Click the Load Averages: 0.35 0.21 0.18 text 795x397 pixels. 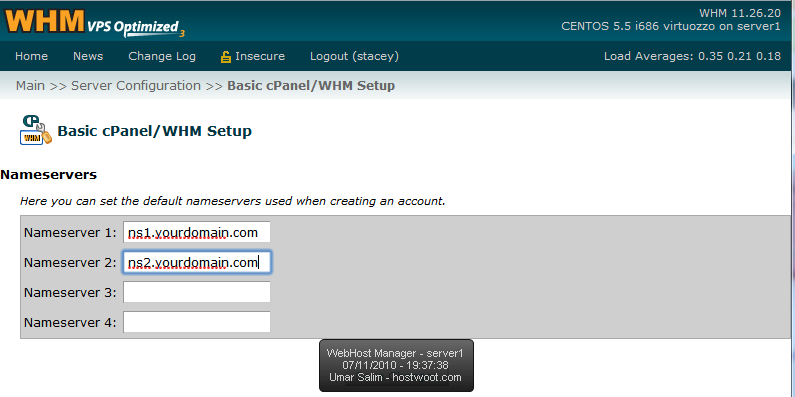coord(692,56)
